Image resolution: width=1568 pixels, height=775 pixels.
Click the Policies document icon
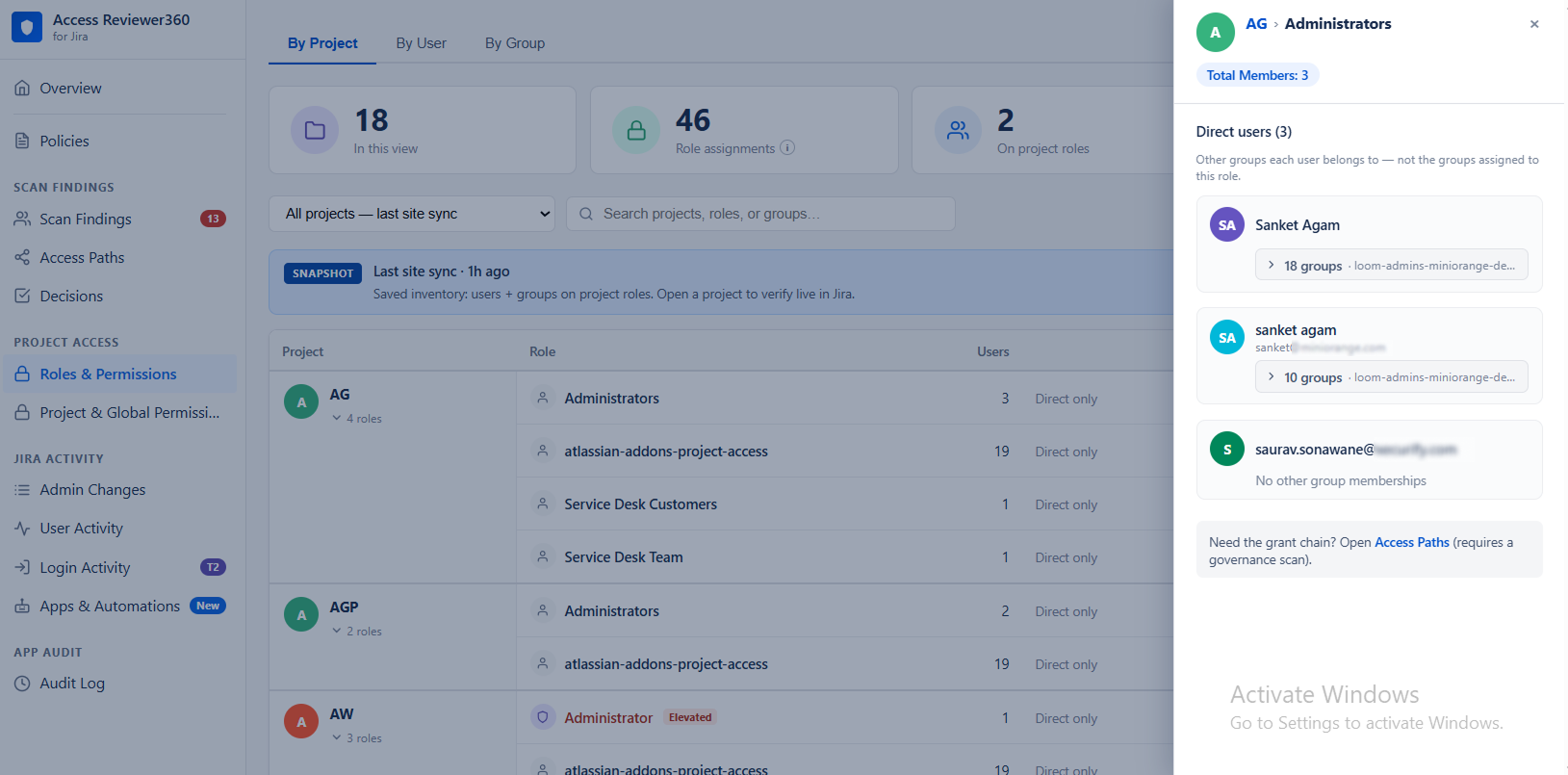22,141
